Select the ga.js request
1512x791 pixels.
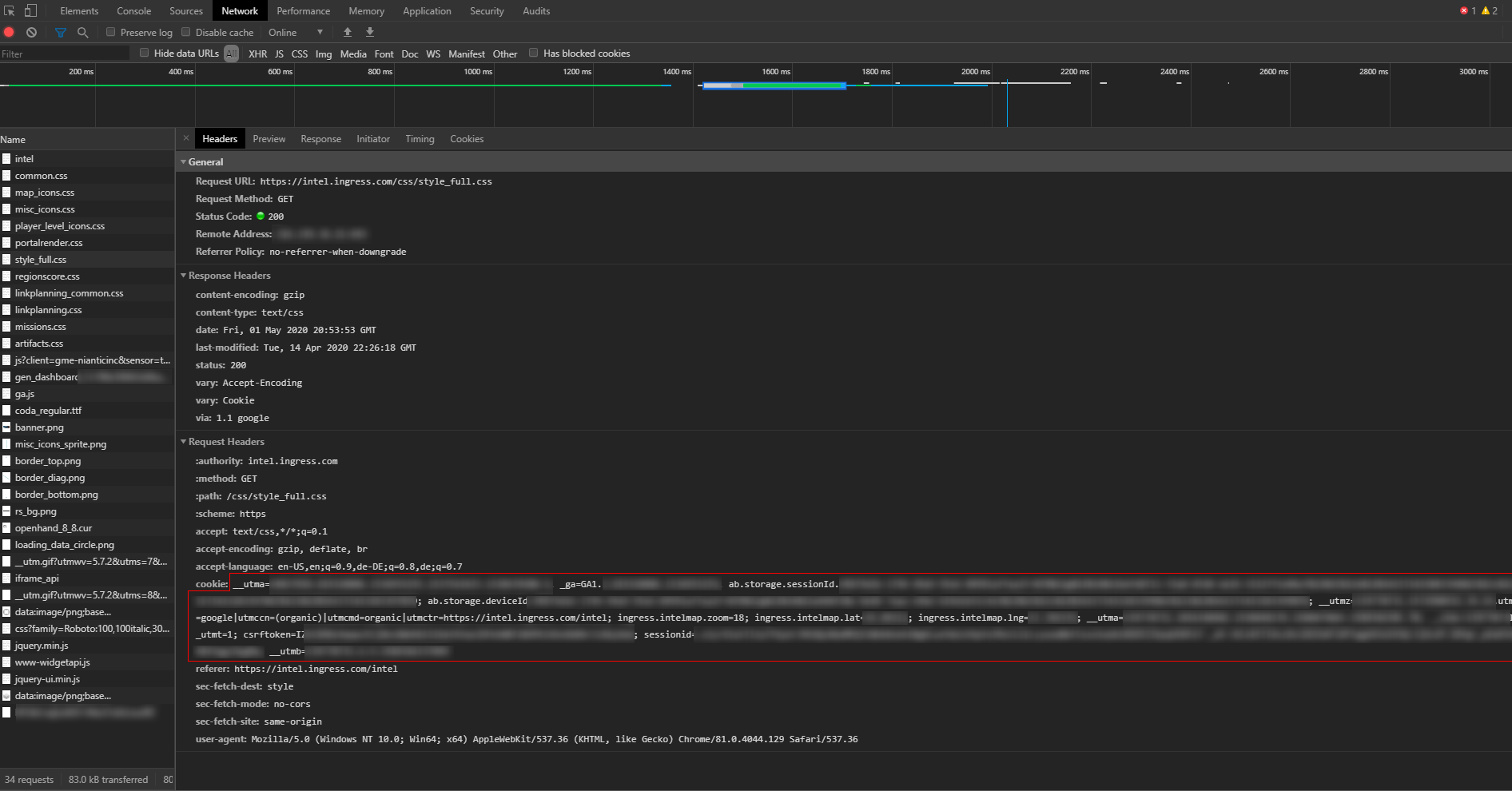(87, 393)
